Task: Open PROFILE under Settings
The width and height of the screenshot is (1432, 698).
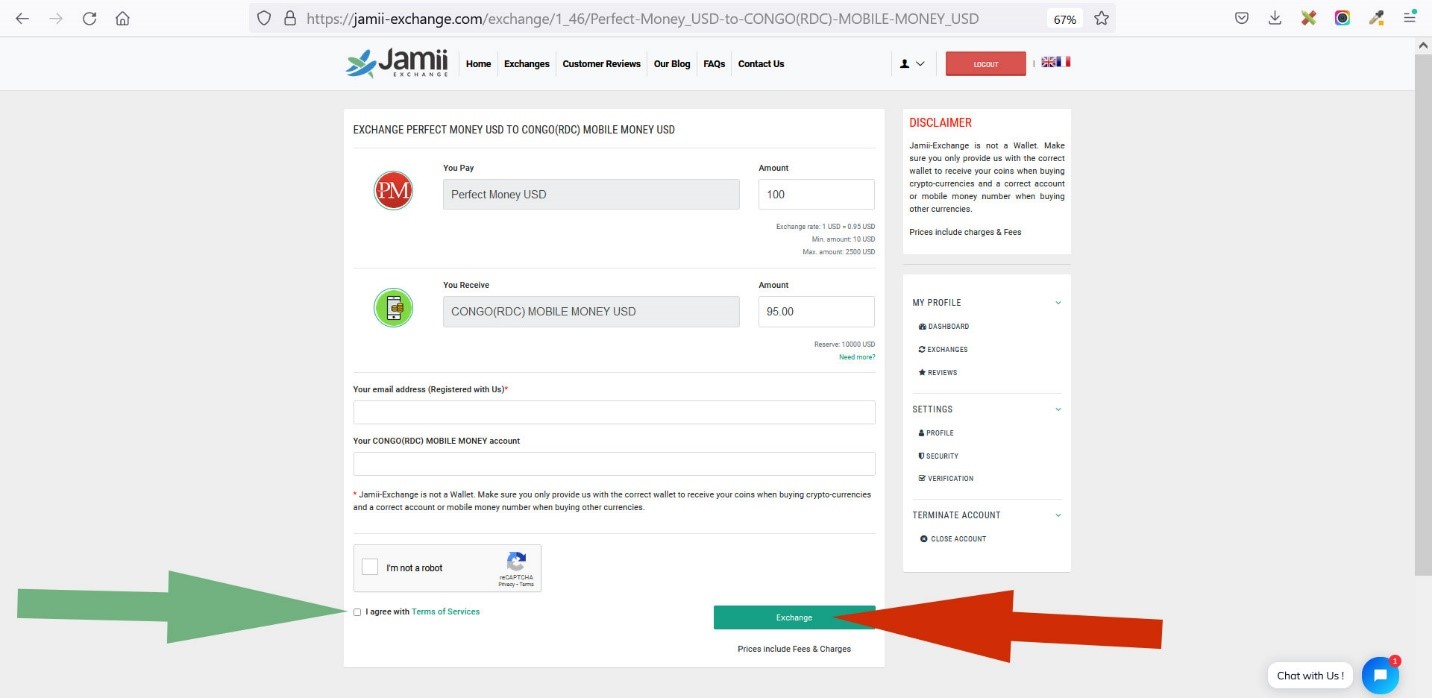Action: coord(936,433)
